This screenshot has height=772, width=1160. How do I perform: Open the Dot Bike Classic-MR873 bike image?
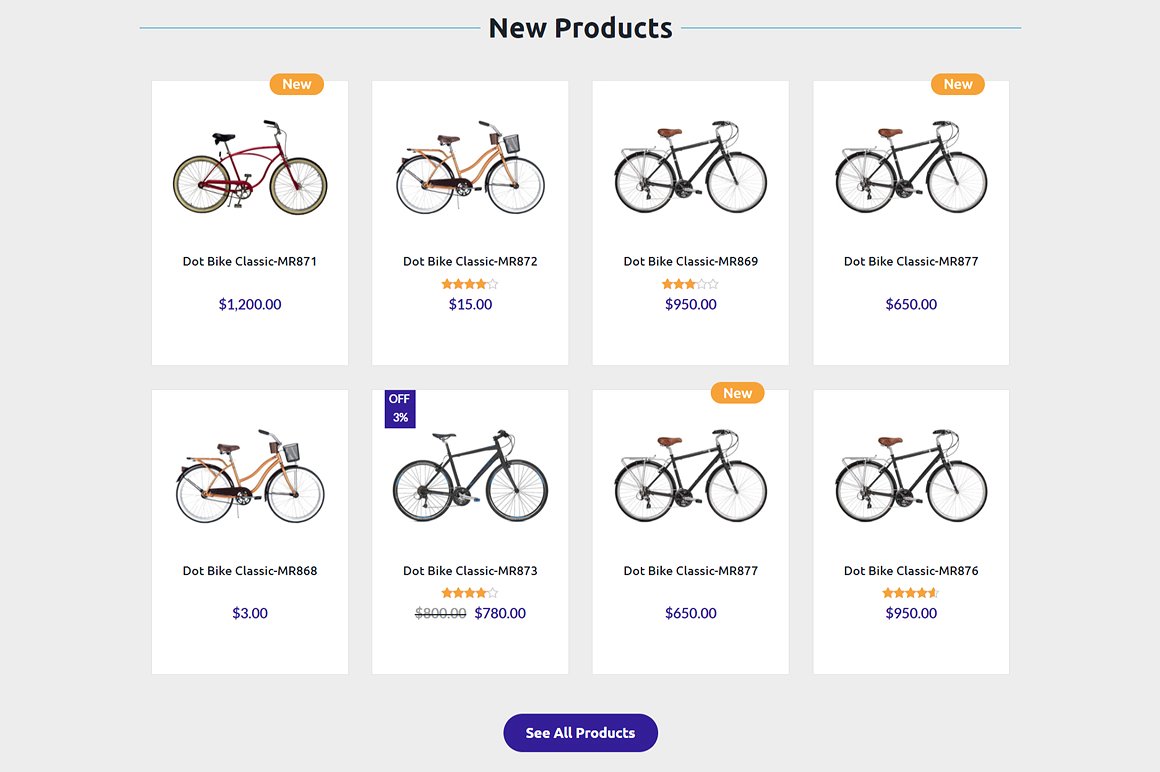coord(470,477)
